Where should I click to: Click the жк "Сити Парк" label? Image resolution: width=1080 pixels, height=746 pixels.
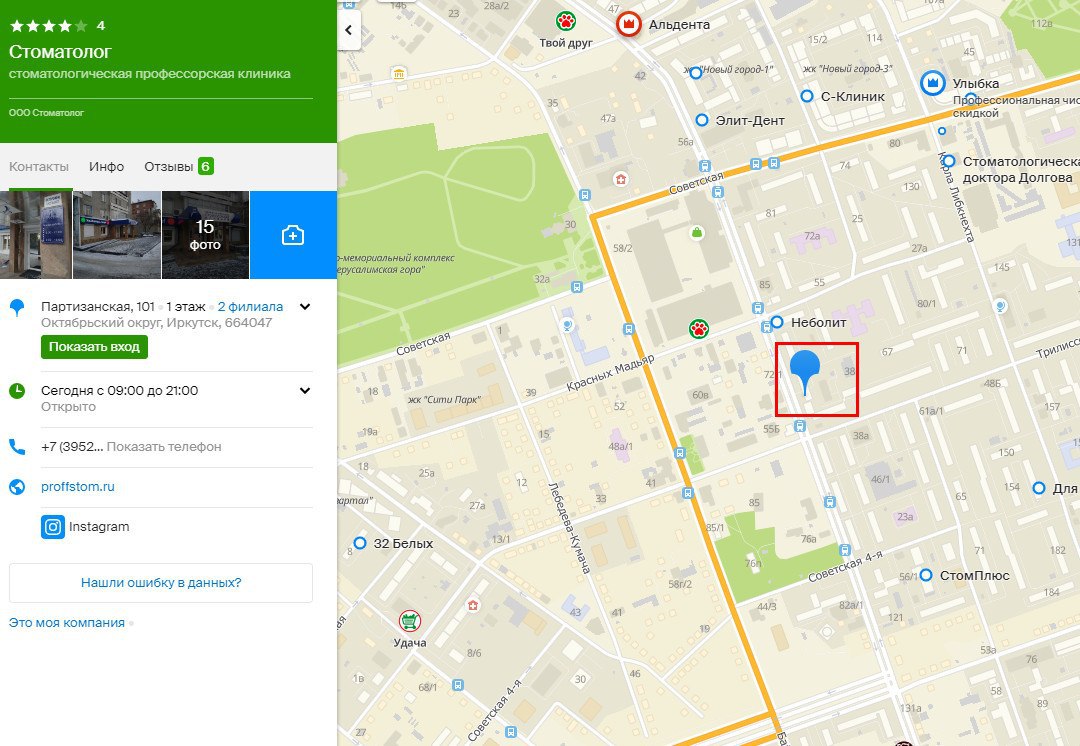coord(444,400)
